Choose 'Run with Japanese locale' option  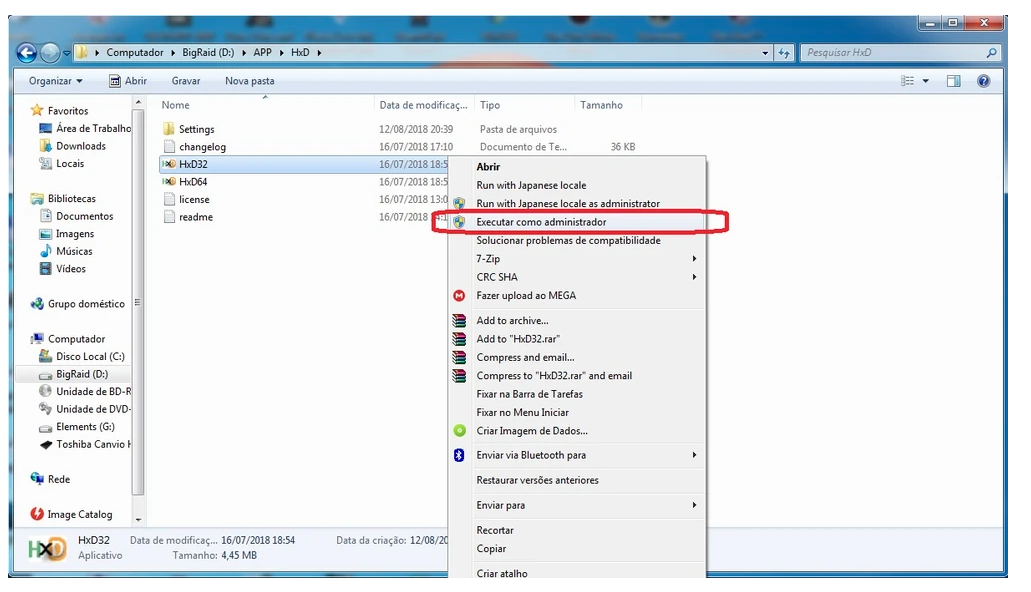(x=531, y=185)
